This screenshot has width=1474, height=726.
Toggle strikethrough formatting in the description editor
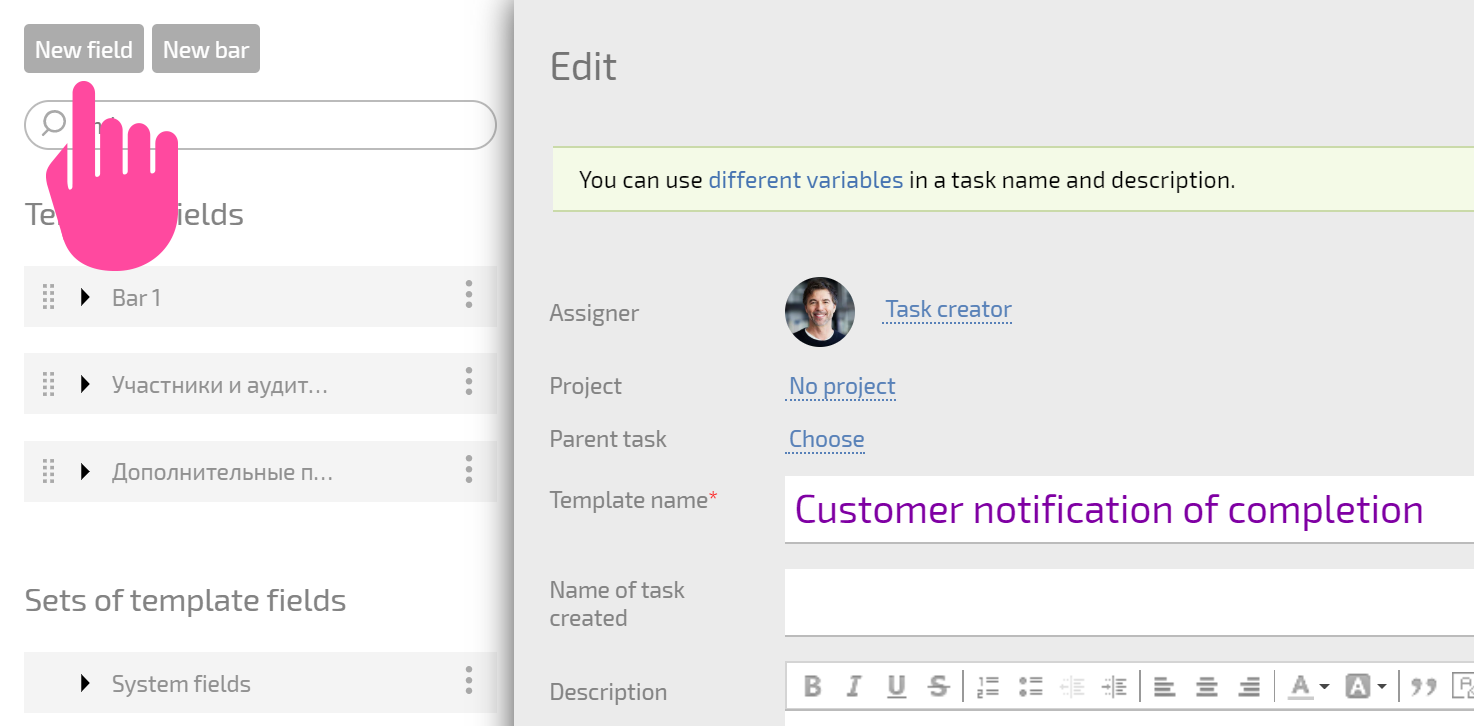(938, 686)
